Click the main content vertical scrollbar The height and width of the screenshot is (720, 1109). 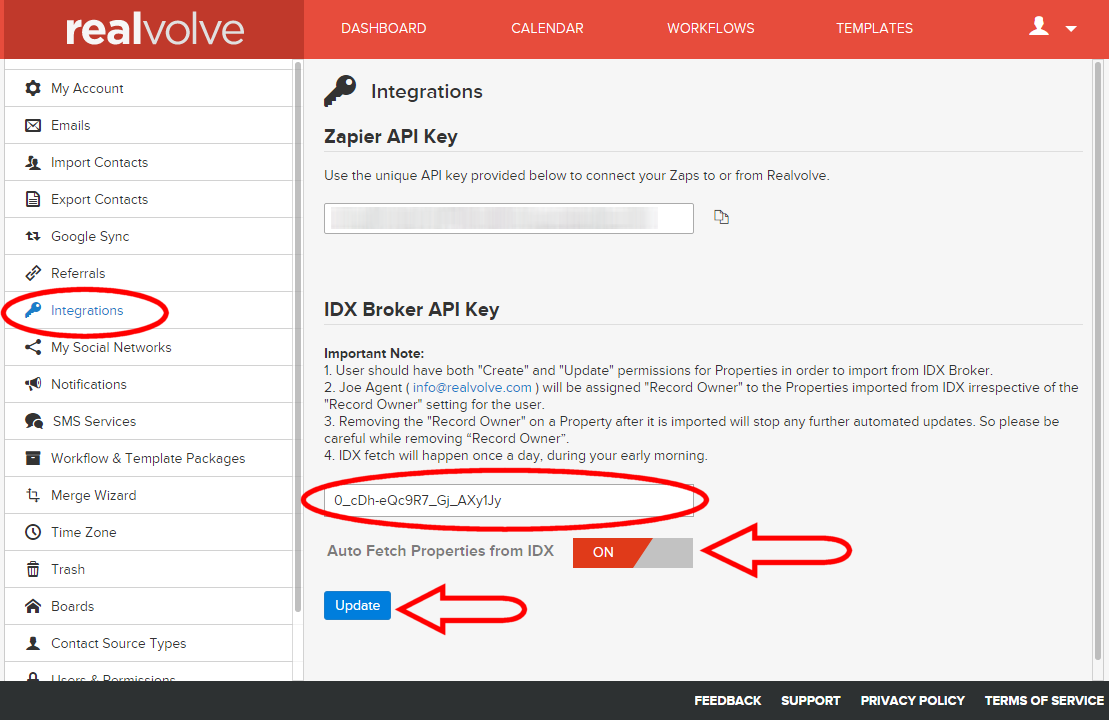click(x=1098, y=361)
